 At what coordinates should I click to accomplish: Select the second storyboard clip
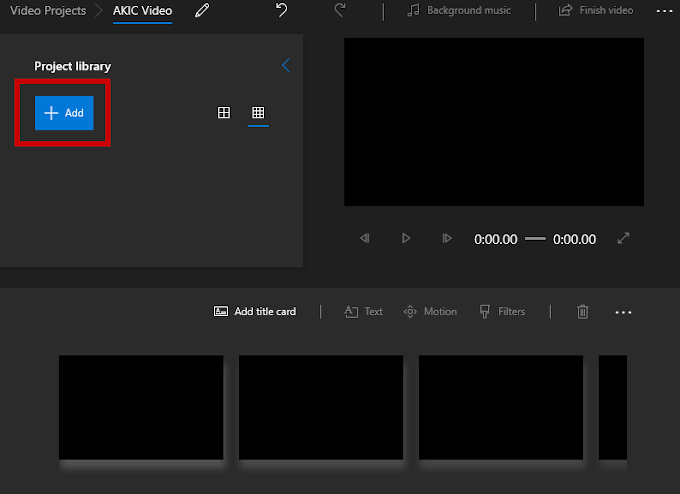(321, 408)
